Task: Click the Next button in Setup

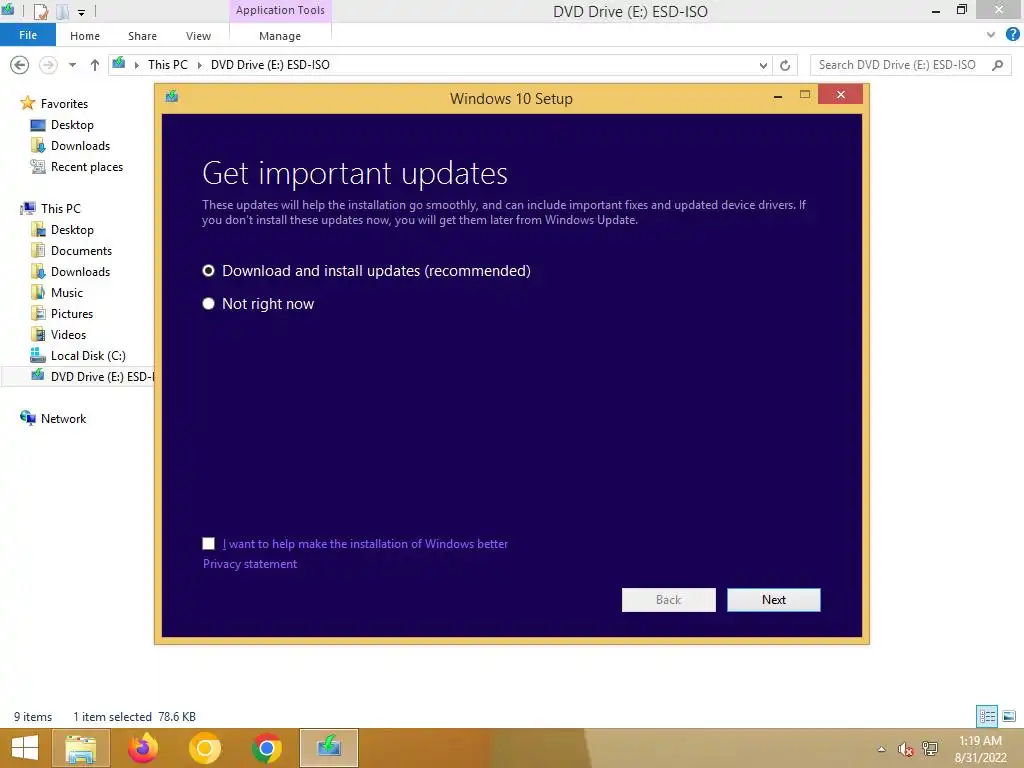Action: [773, 600]
